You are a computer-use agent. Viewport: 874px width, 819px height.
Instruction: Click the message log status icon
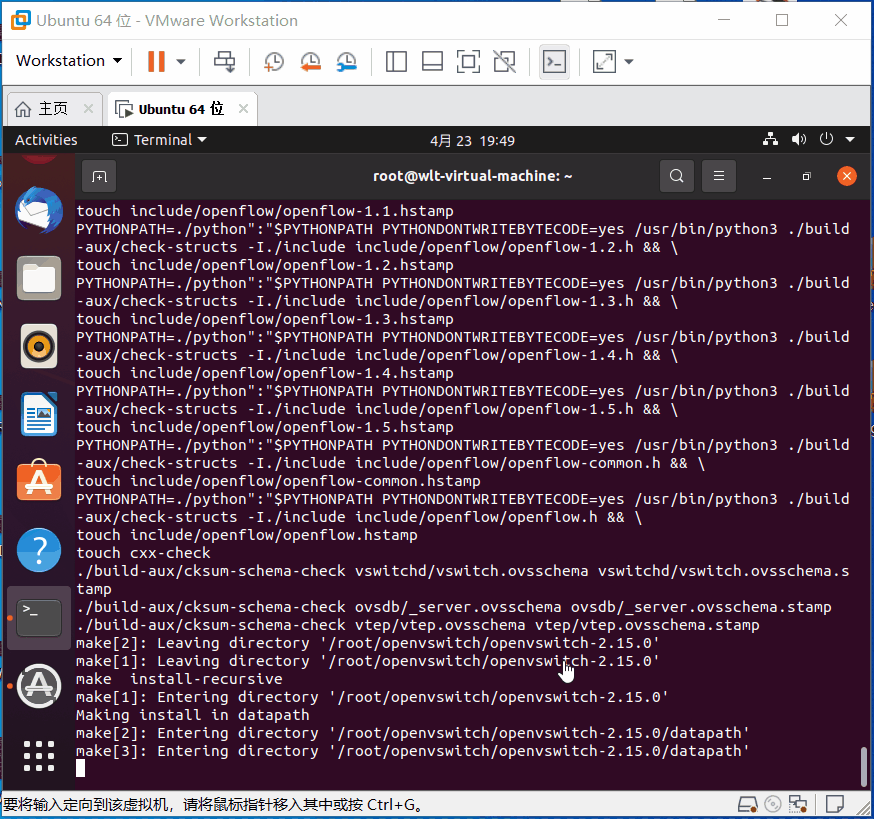(x=834, y=805)
